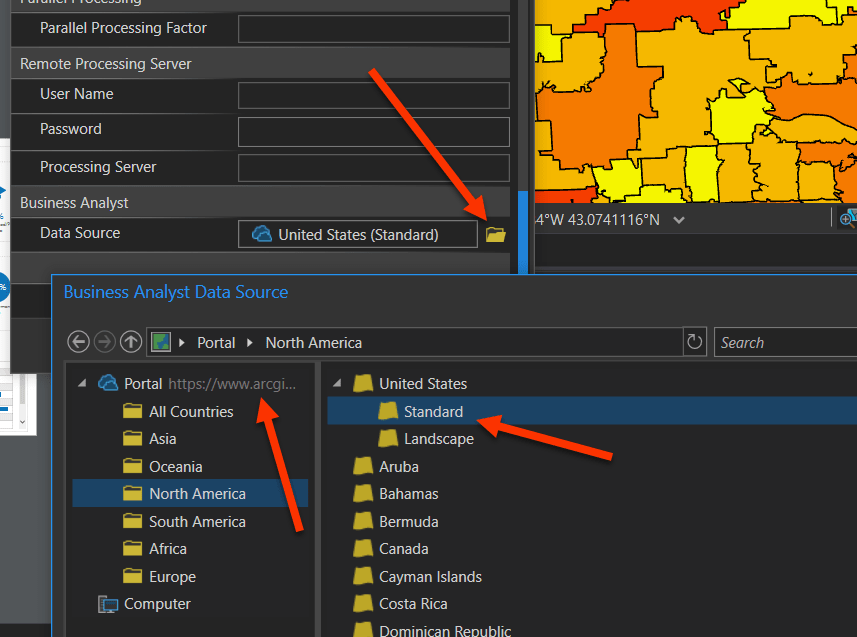Click Portal in the breadcrumb path
Screen dimensions: 857x637
216,341
